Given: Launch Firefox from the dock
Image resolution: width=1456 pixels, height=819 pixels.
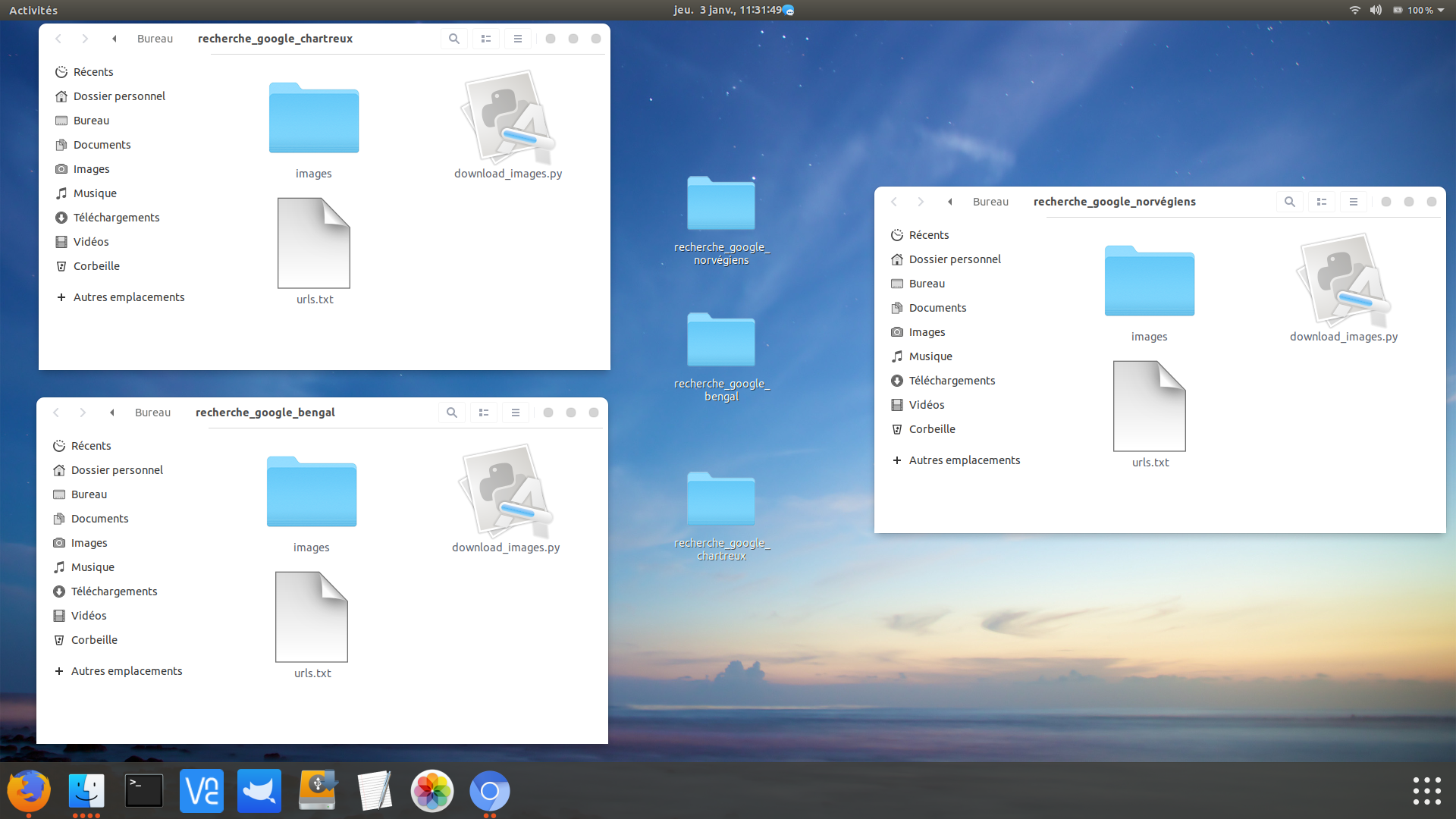Looking at the screenshot, I should click(29, 790).
